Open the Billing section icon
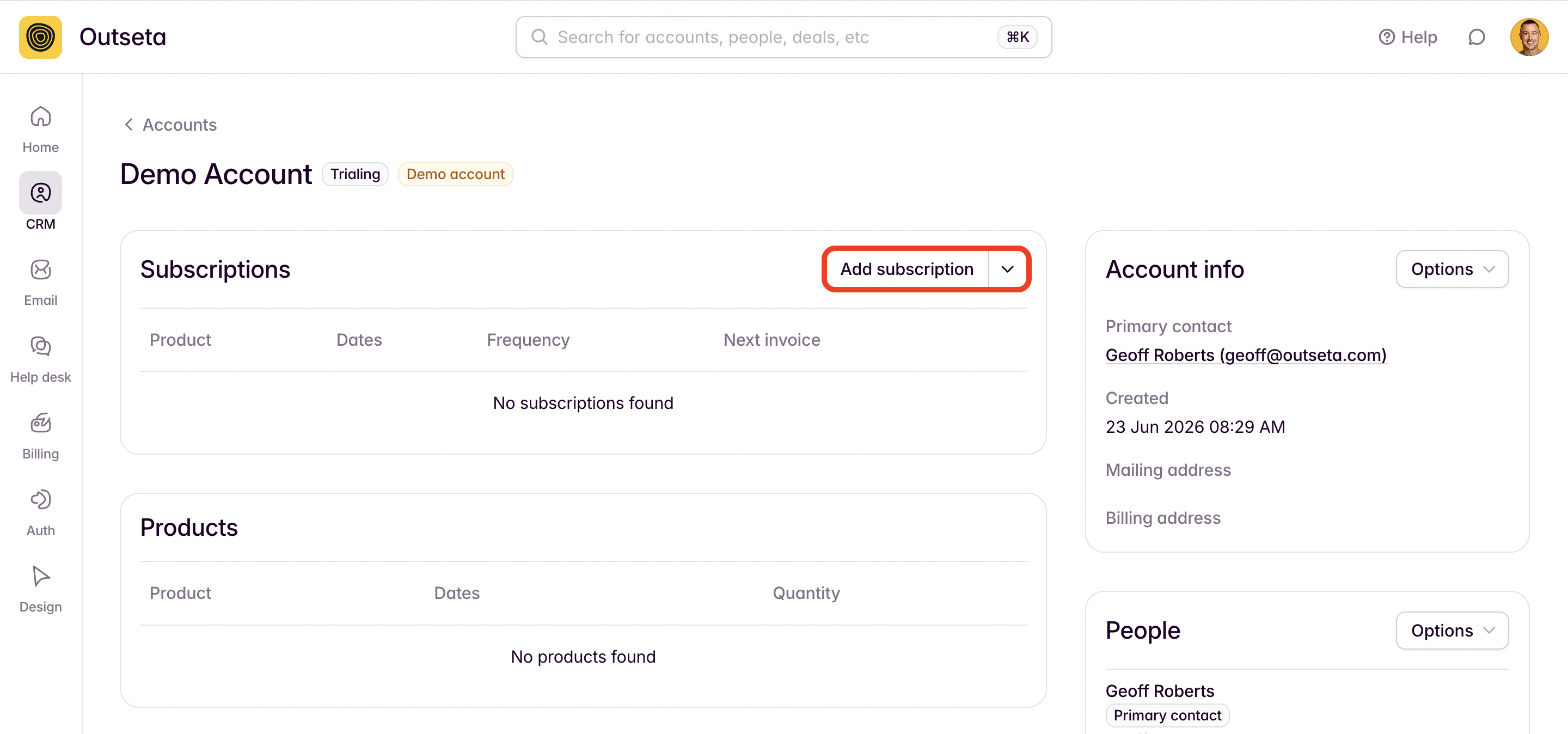The image size is (1568, 734). 41,423
